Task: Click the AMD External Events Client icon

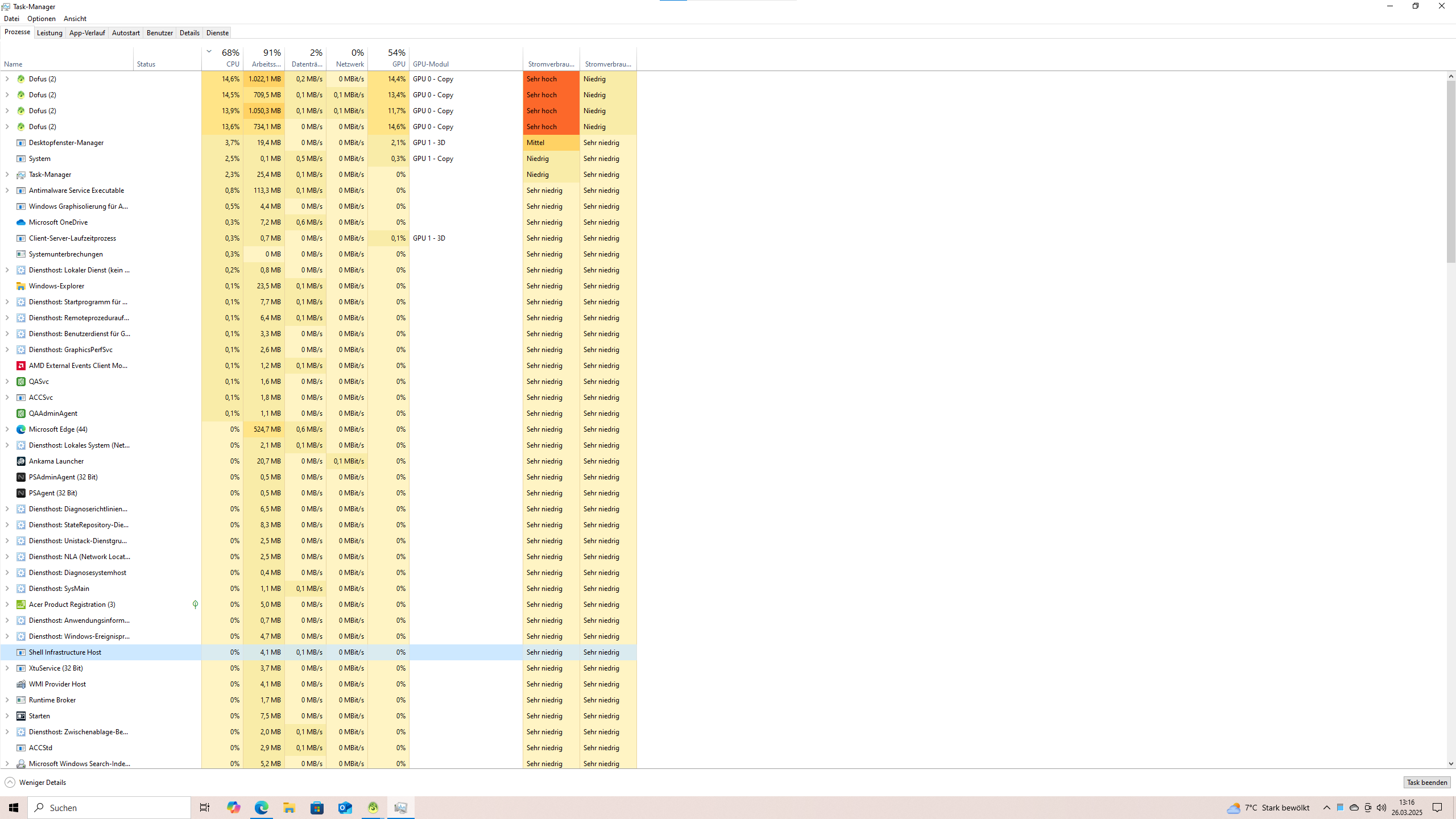Action: click(x=21, y=366)
